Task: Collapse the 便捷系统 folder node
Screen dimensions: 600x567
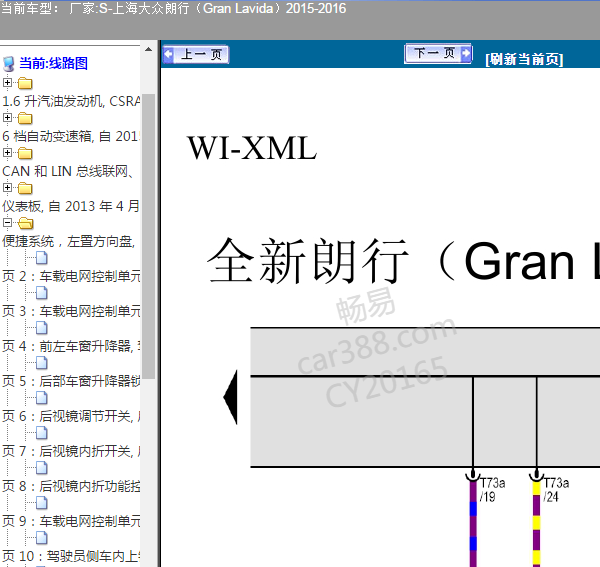Action: (x=7, y=222)
